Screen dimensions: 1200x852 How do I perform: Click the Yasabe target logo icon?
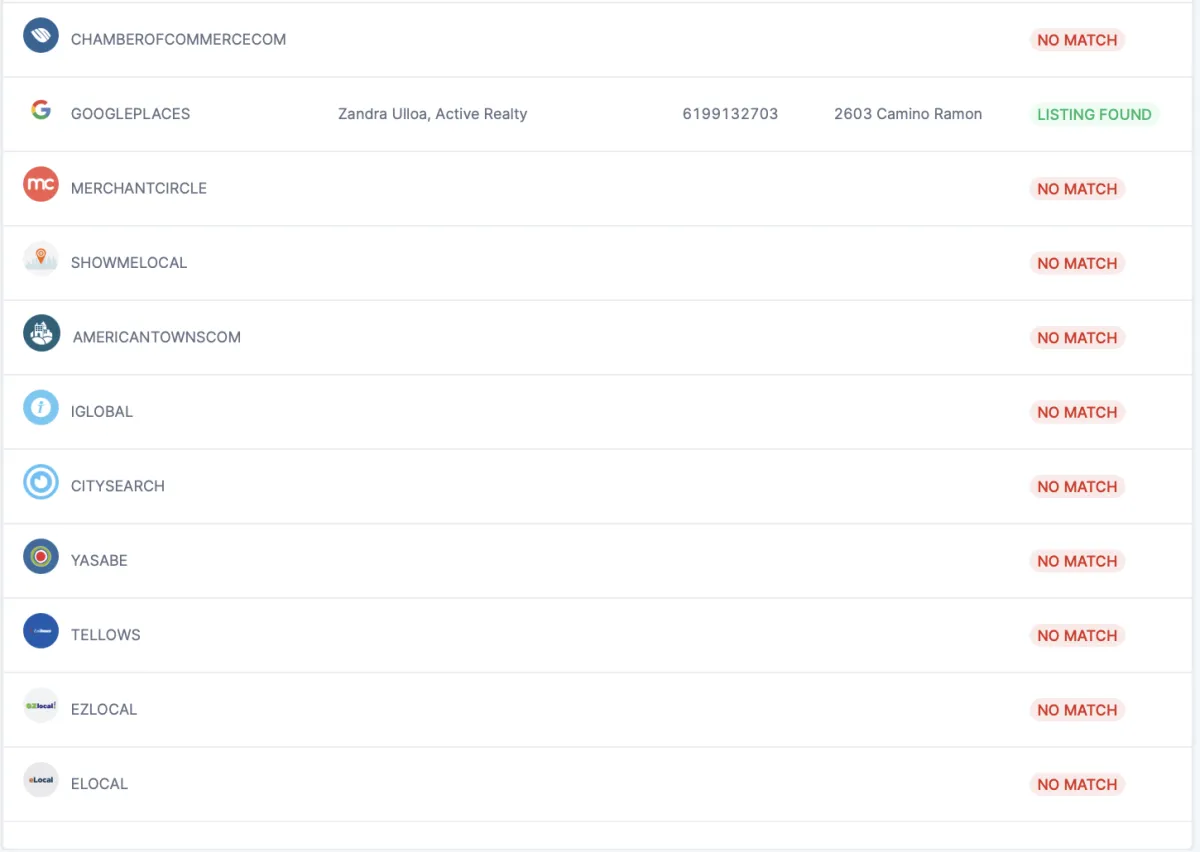tap(41, 556)
